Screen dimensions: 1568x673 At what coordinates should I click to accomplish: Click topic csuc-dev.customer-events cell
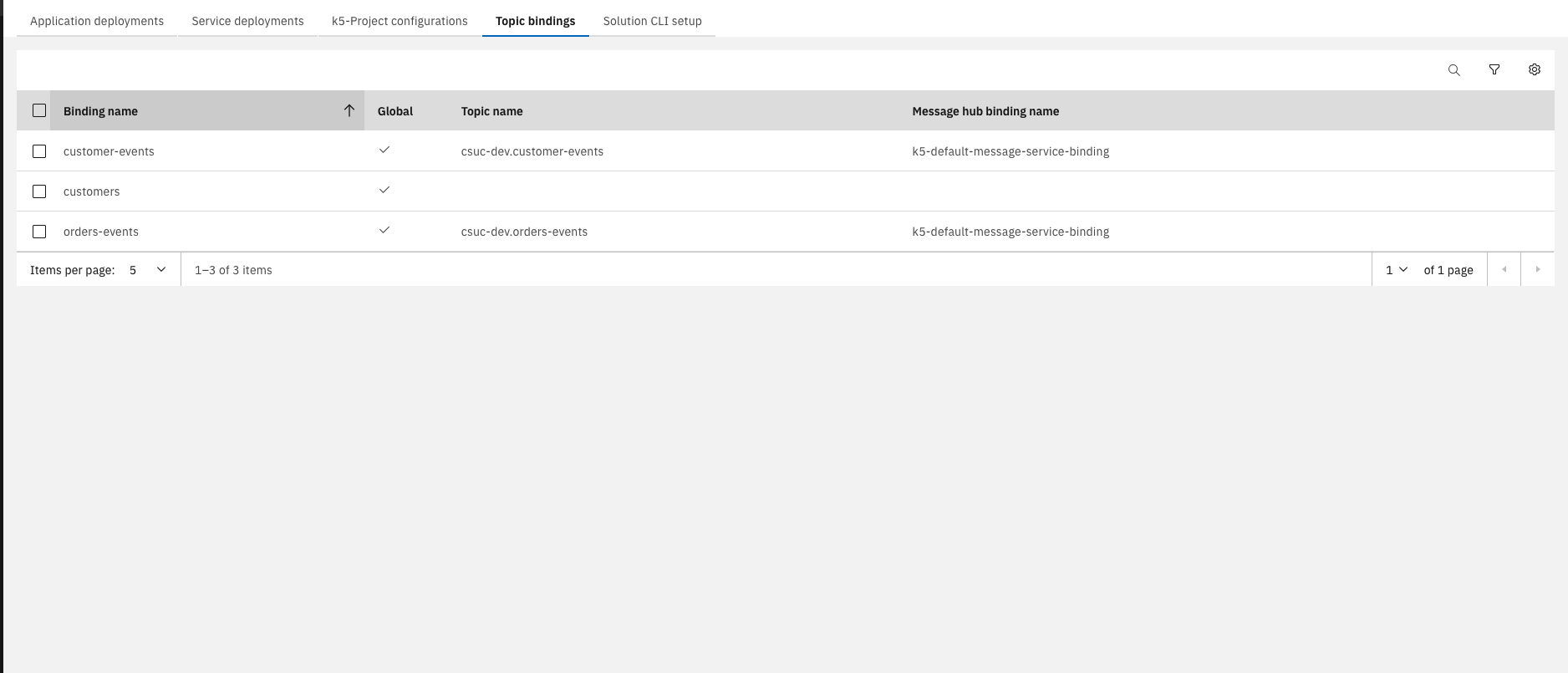[532, 151]
